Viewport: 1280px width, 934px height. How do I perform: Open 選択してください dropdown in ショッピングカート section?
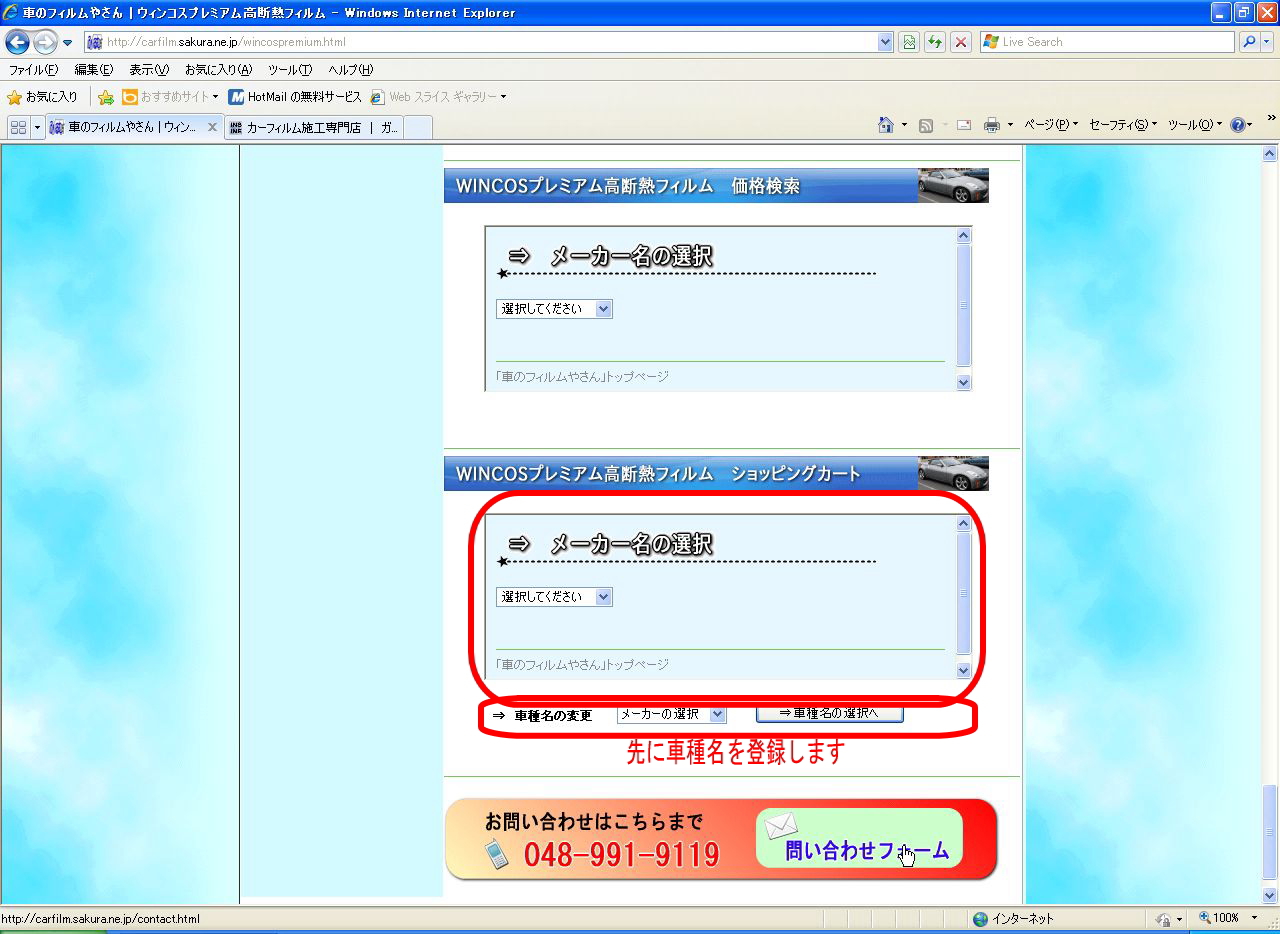coord(554,597)
